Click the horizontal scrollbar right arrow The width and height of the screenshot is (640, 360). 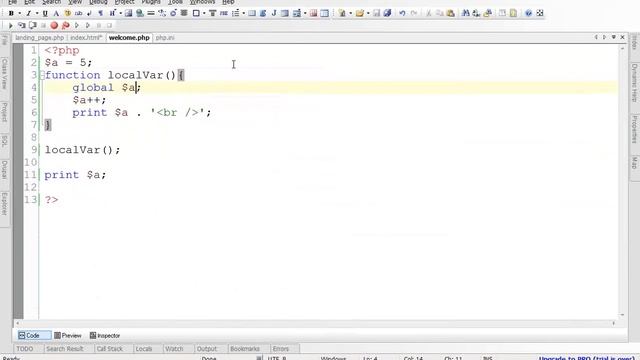tap(613, 323)
